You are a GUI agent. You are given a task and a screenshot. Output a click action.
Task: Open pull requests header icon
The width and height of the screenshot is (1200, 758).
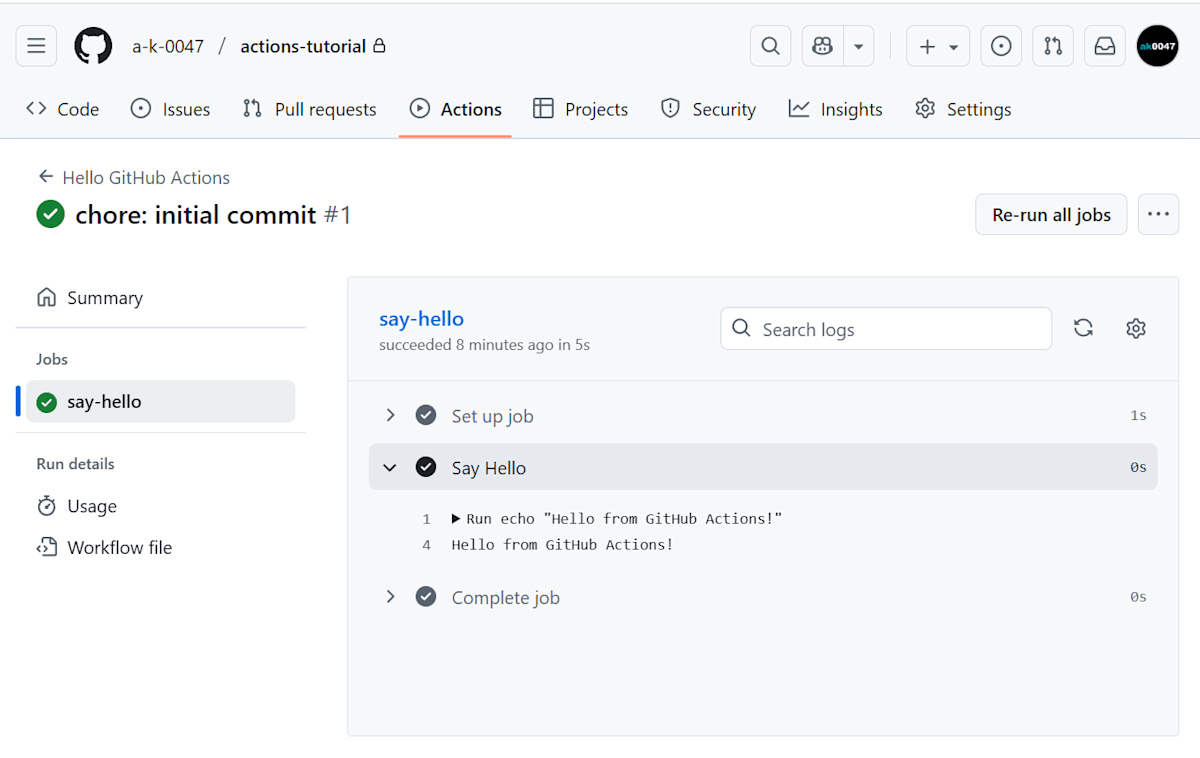[1053, 46]
